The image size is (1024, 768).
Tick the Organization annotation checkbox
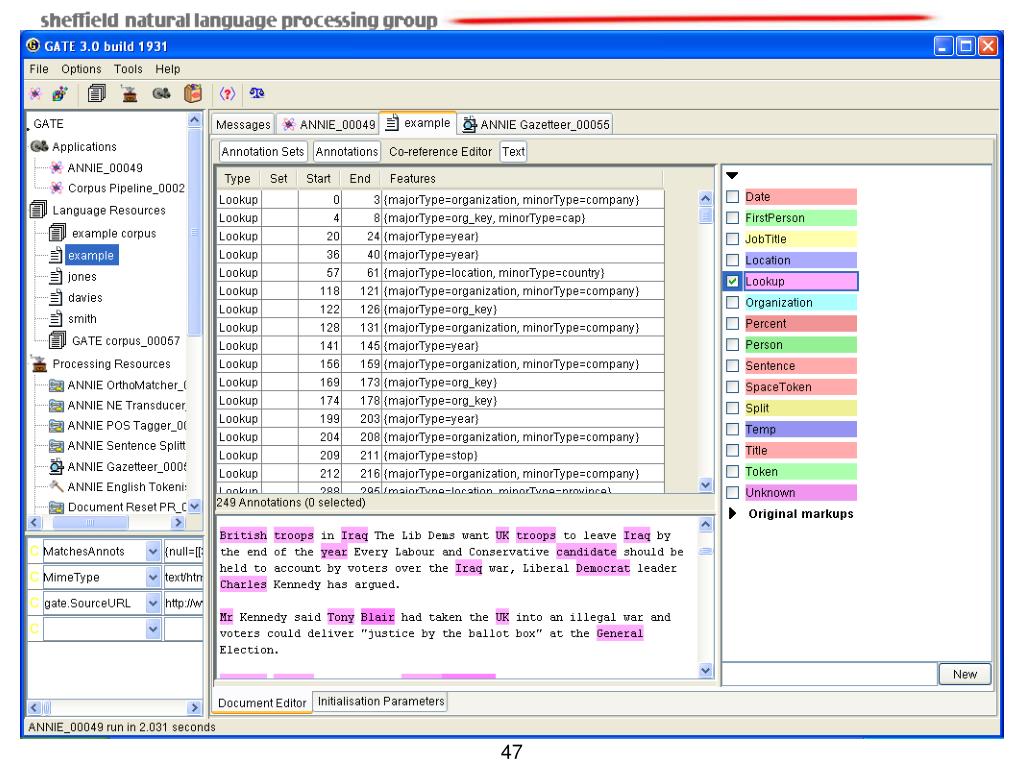[x=733, y=302]
